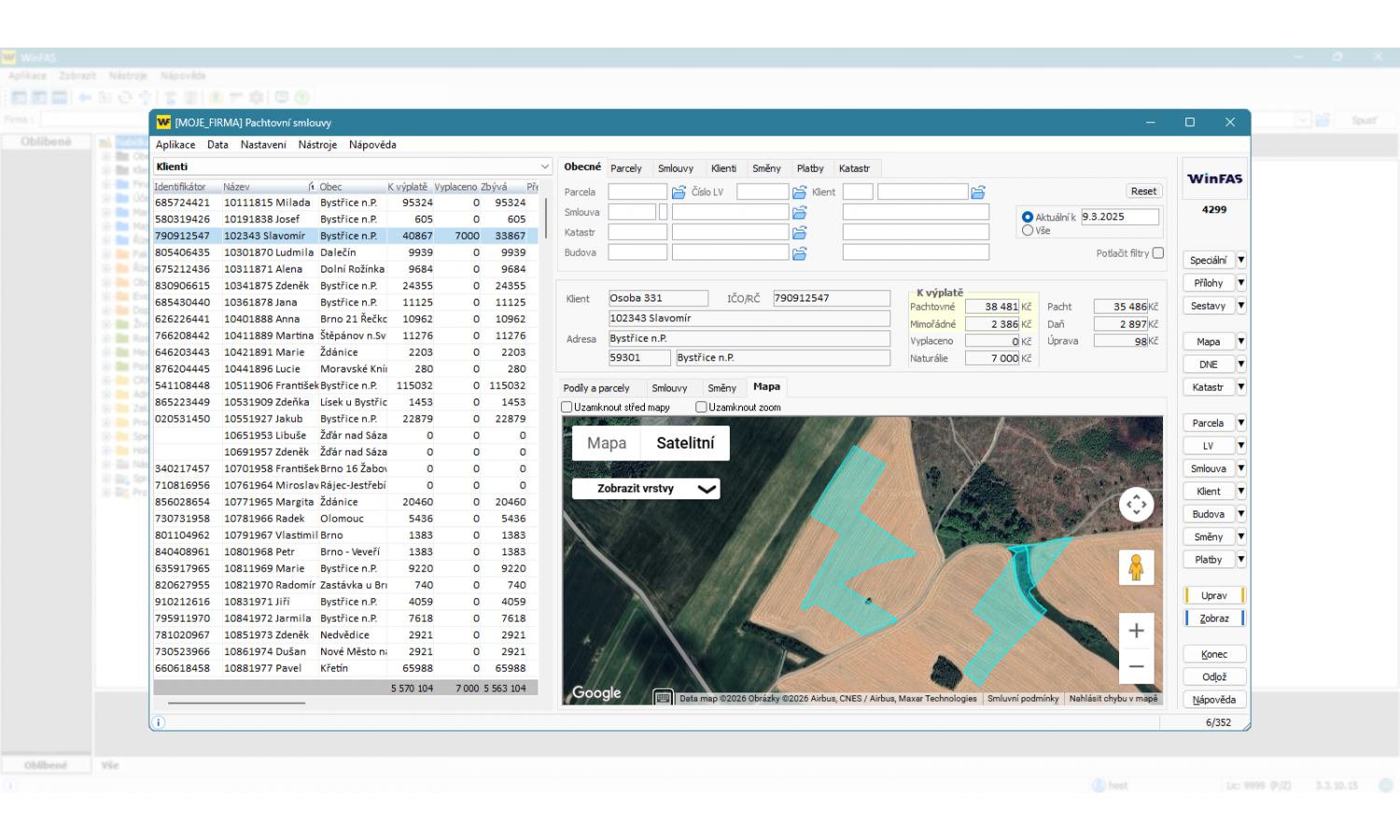1400x840 pixels.
Task: Open the Klienti combo box dropdown
Action: (x=544, y=167)
